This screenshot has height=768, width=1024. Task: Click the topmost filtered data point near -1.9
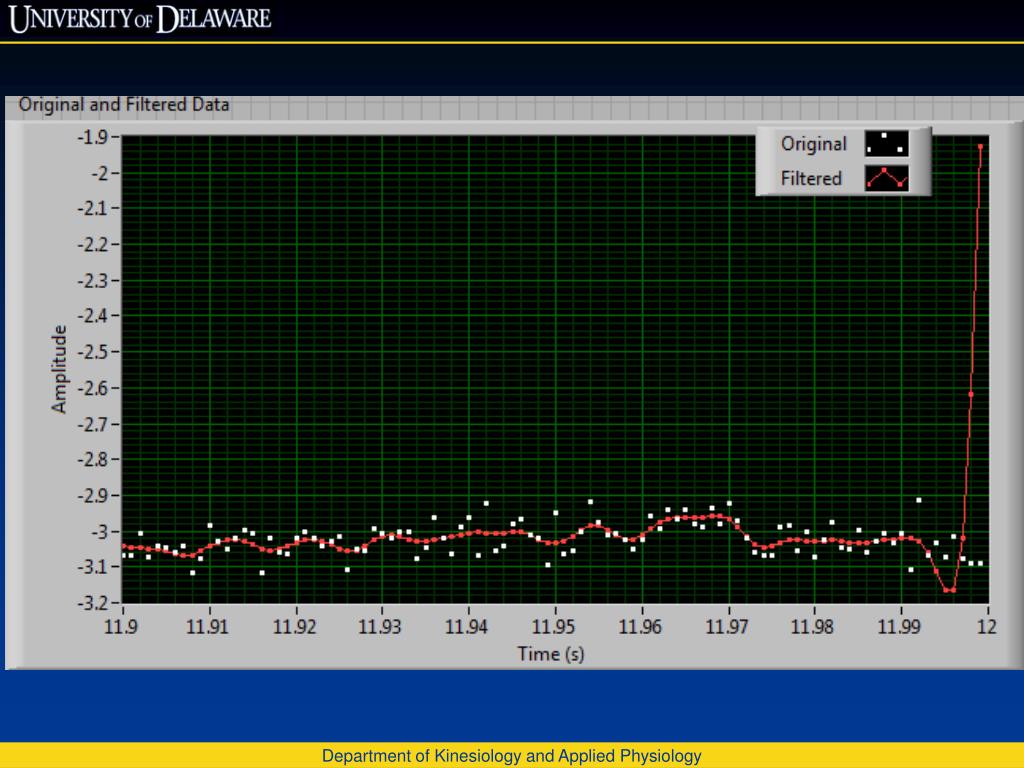980,147
